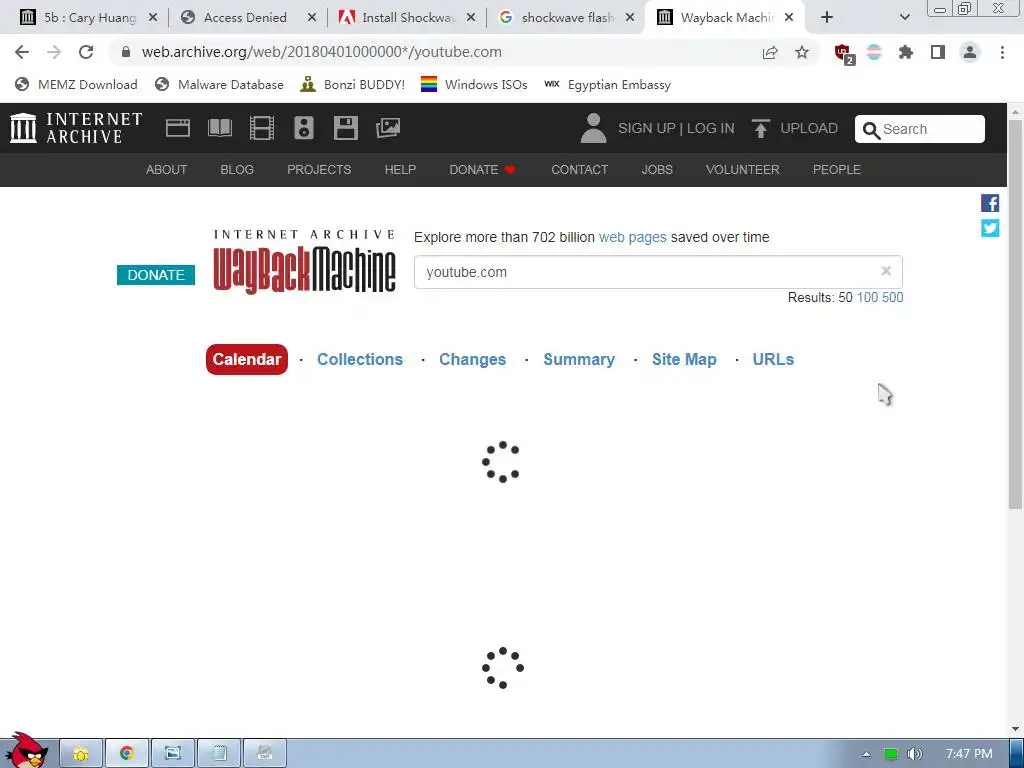The height and width of the screenshot is (768, 1024).
Task: Click the address bar URL
Action: tap(321, 52)
